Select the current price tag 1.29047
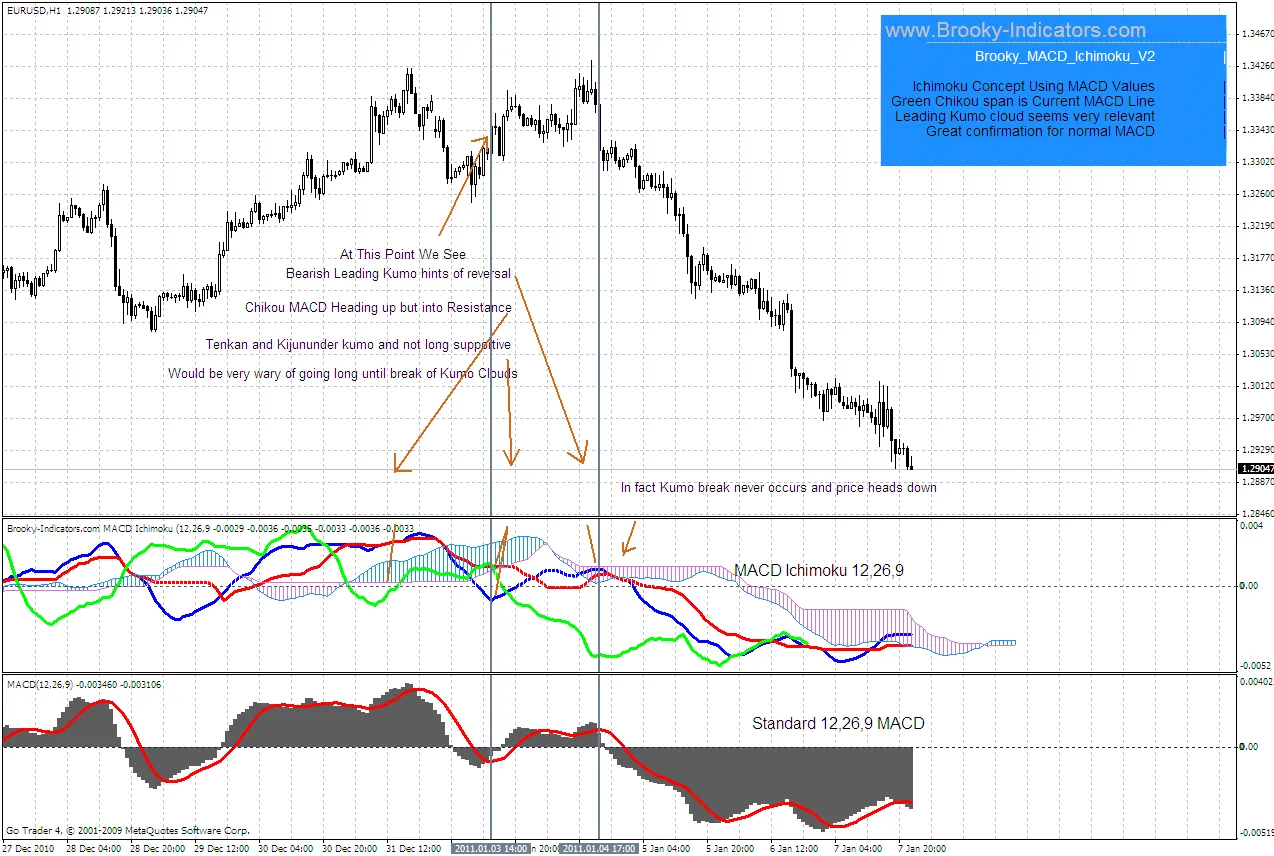Screen dimensions: 1274x856 1255,468
